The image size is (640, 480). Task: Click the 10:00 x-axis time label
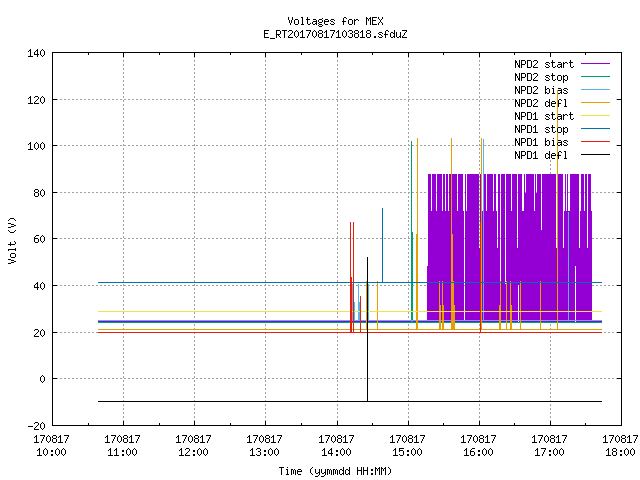pyautogui.click(x=51, y=452)
